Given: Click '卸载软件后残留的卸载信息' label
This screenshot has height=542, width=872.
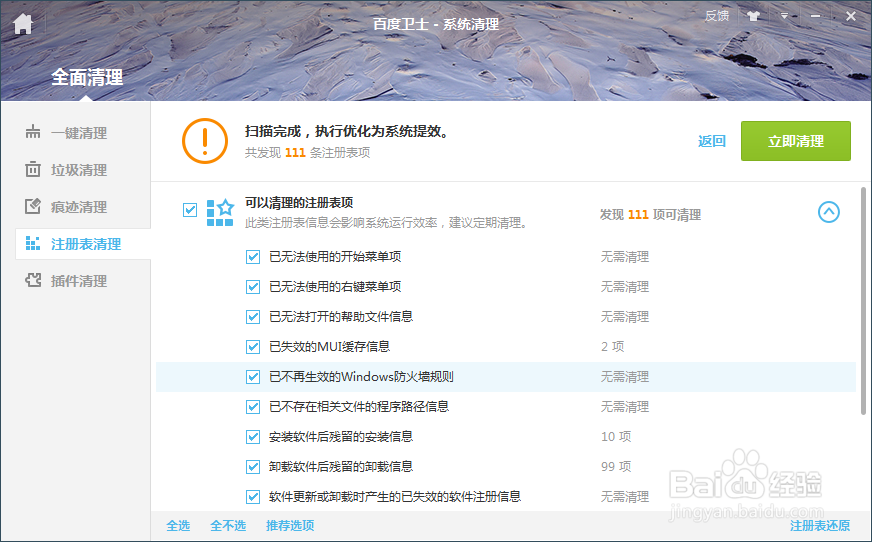Looking at the screenshot, I should pos(341,467).
